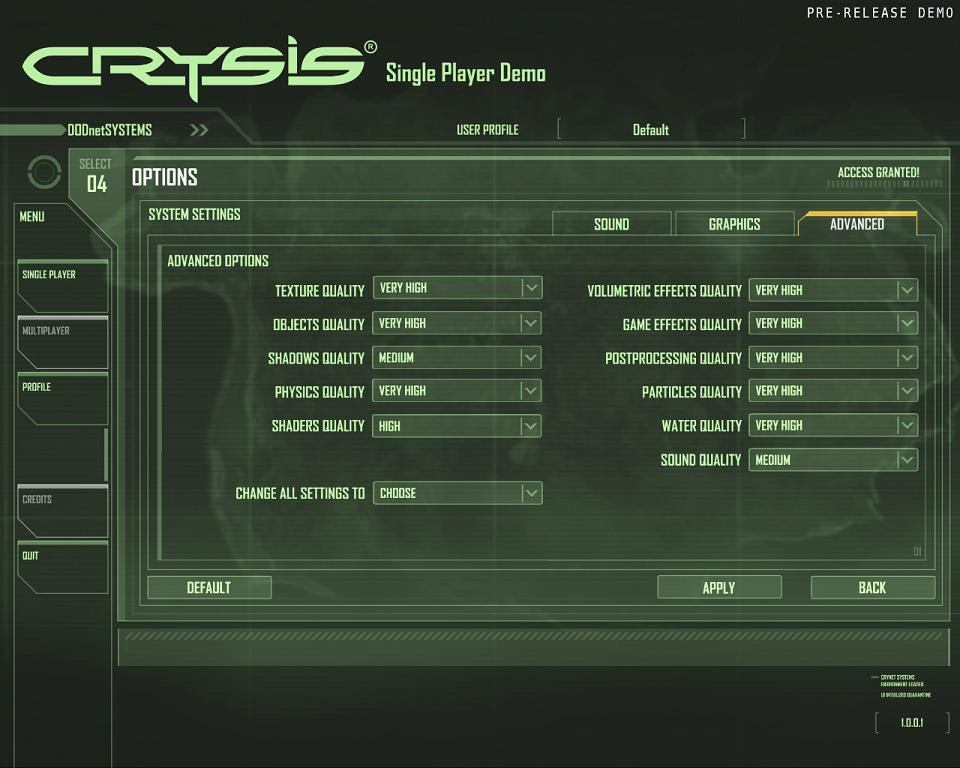This screenshot has width=960, height=768.
Task: Click the Advanced Options heading
Action: (218, 261)
